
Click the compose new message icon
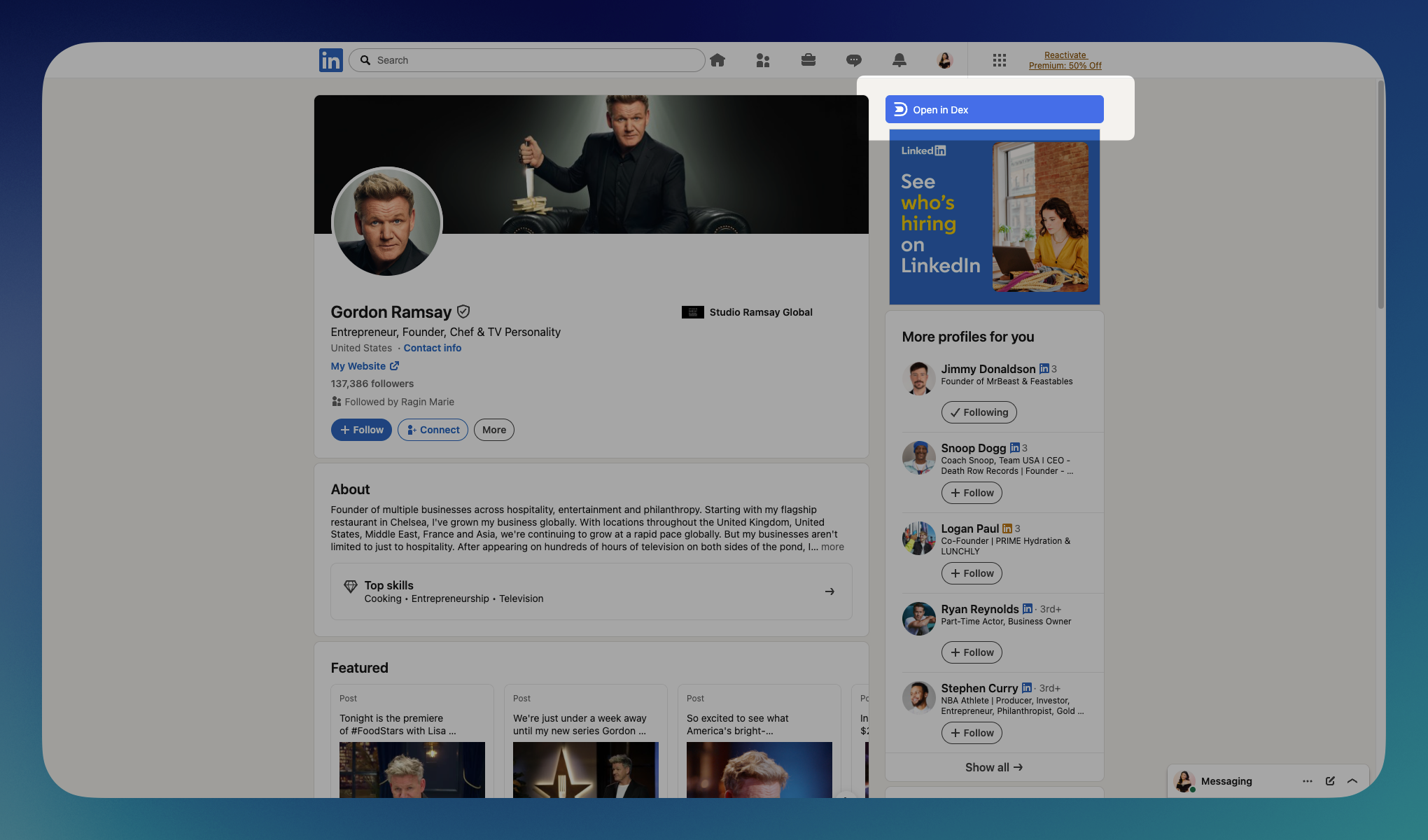[x=1330, y=781]
